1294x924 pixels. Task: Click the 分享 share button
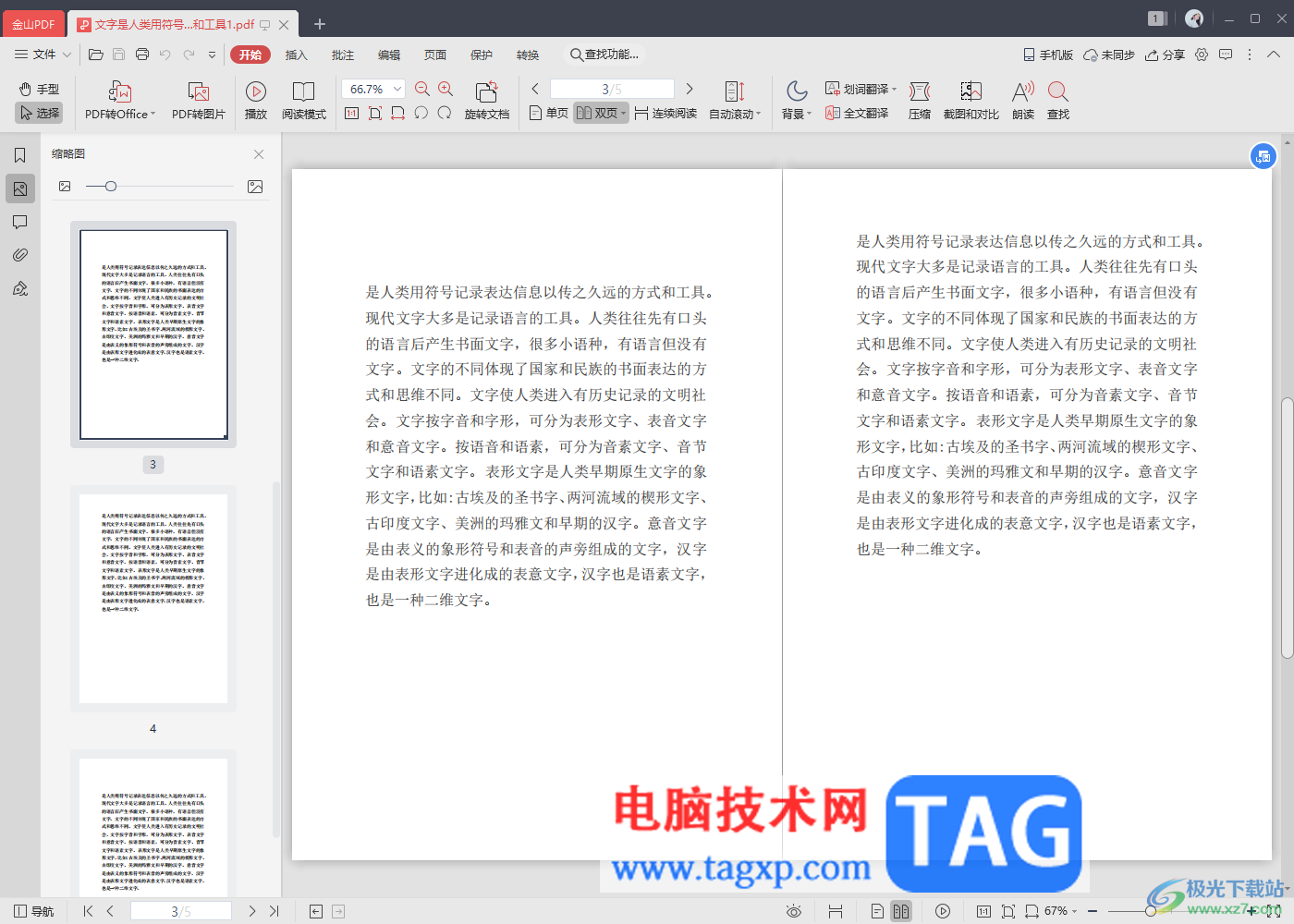coord(1165,55)
